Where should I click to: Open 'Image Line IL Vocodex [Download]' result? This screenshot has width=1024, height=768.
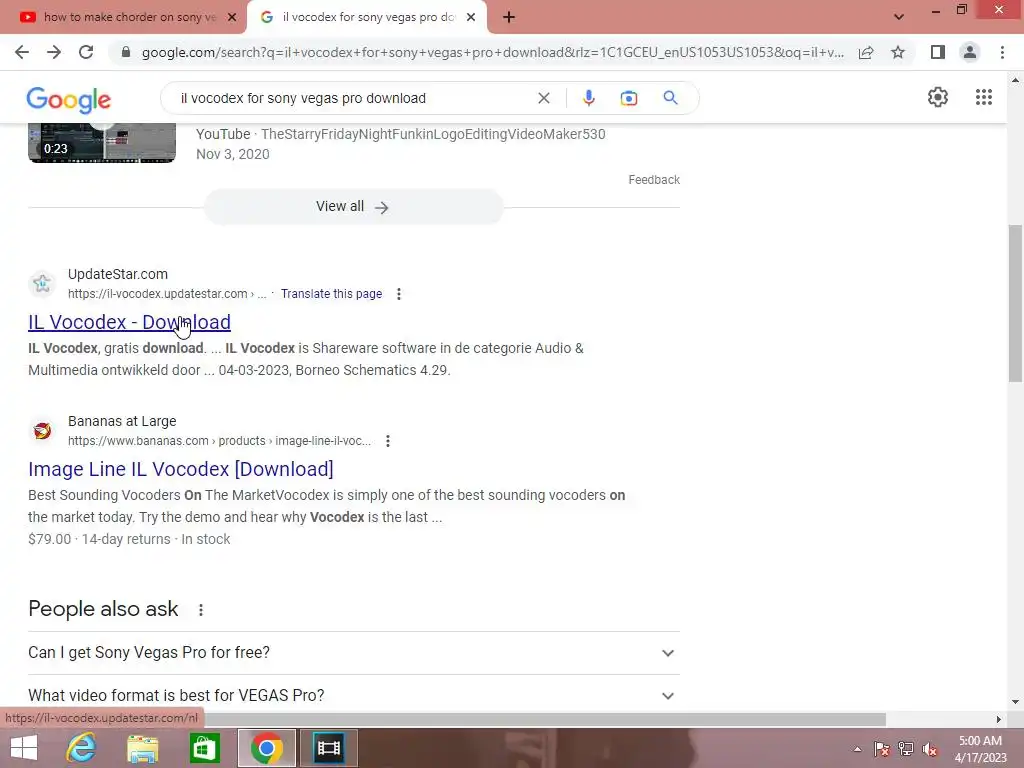pyautogui.click(x=181, y=469)
